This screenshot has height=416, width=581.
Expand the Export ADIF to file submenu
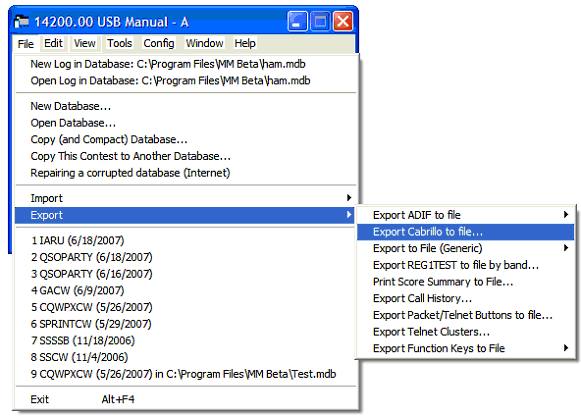[x=566, y=215]
